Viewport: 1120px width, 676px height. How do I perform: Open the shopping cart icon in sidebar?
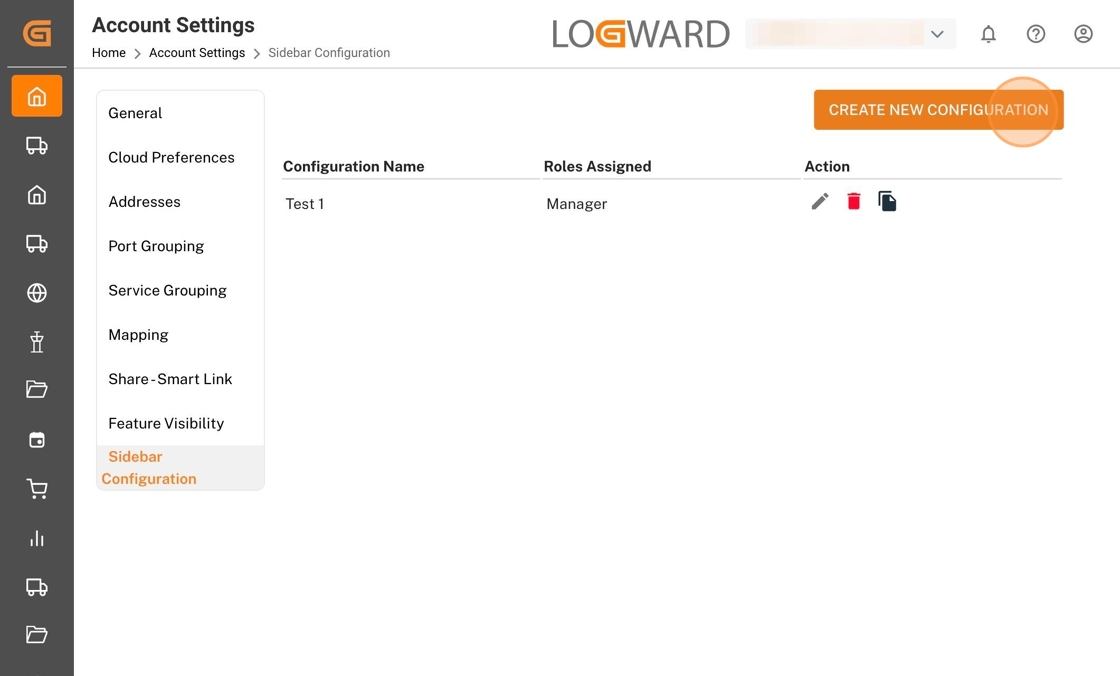(36, 489)
